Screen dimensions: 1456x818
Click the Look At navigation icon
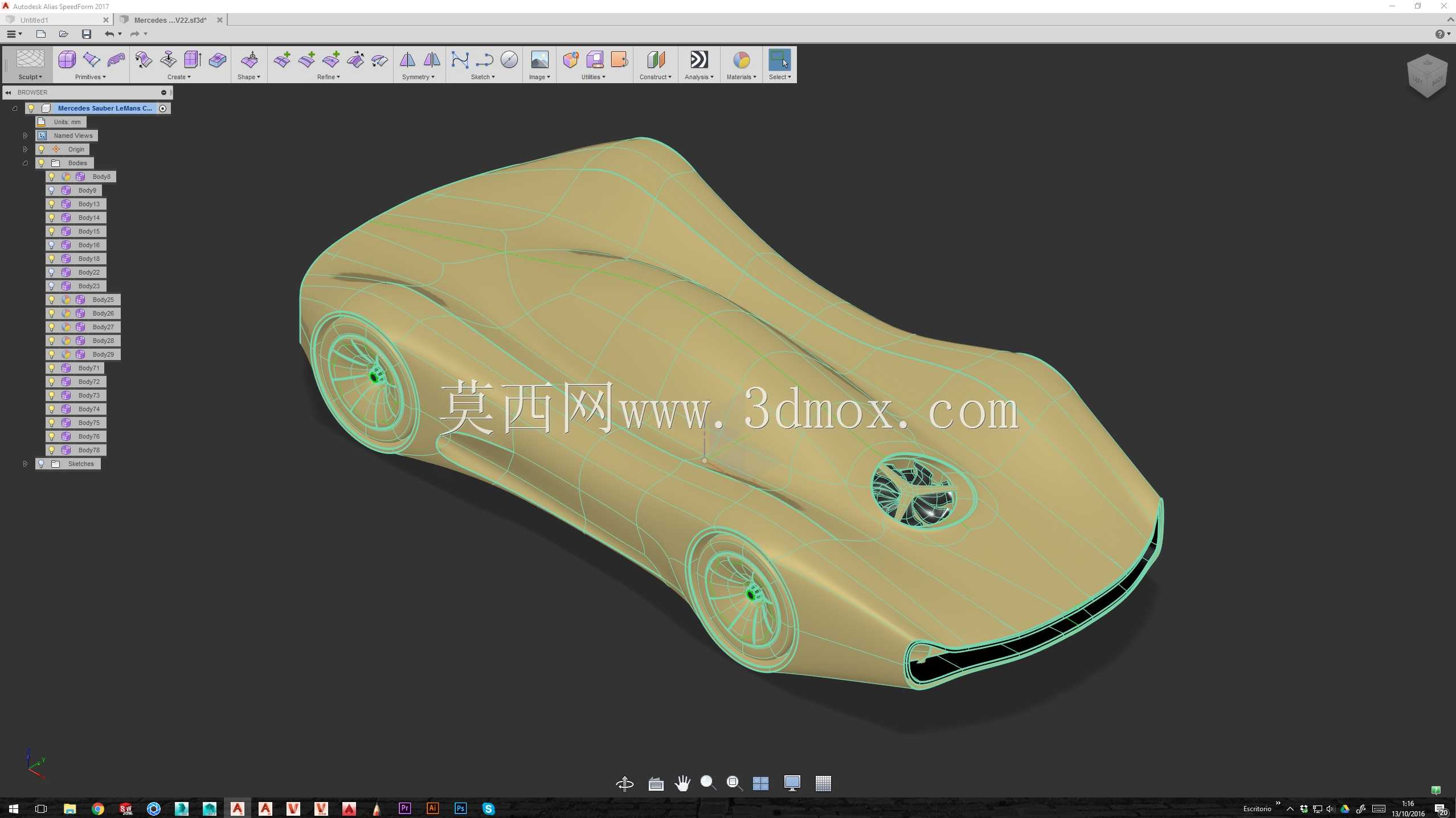(656, 784)
